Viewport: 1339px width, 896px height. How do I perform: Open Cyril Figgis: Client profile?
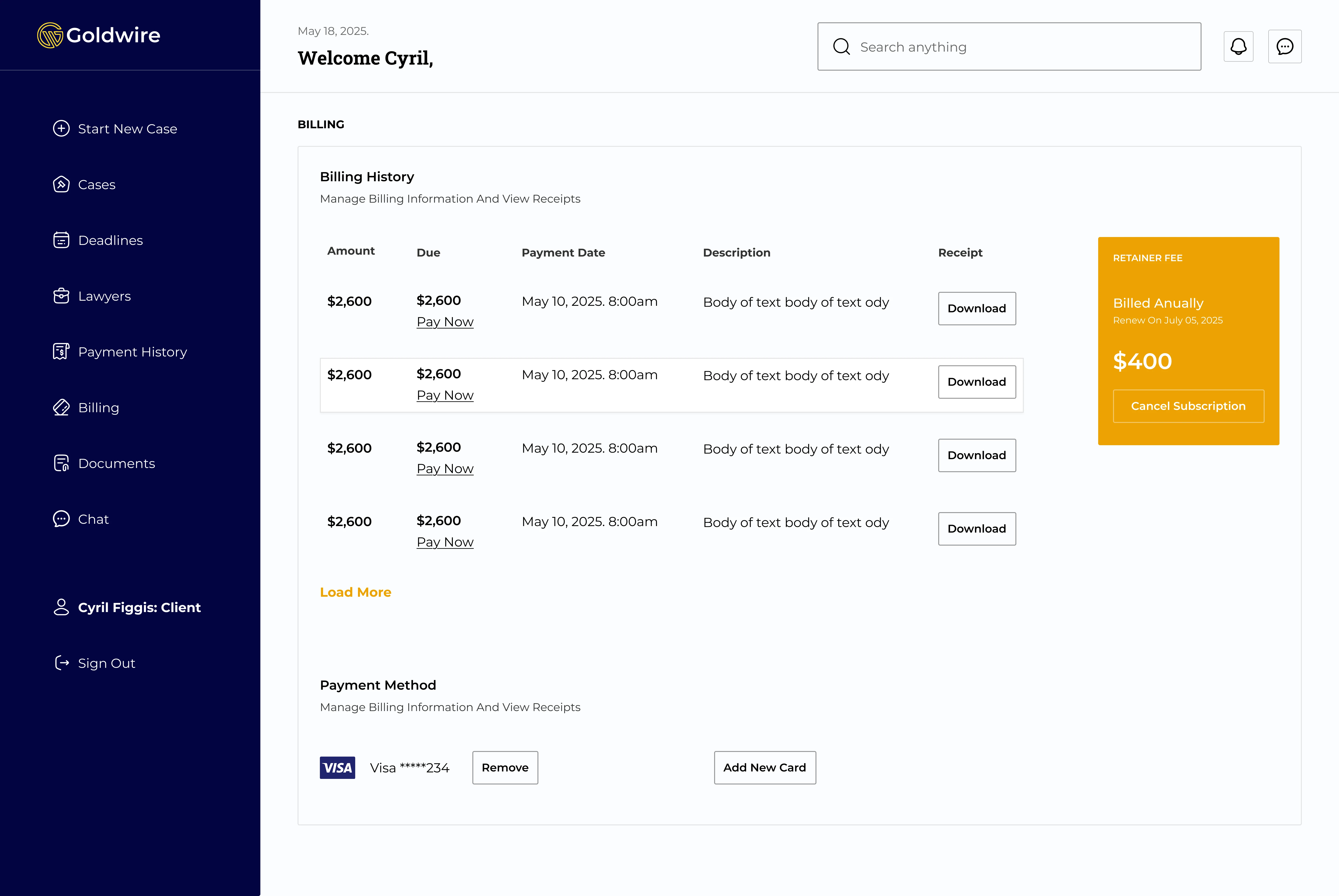(x=139, y=607)
